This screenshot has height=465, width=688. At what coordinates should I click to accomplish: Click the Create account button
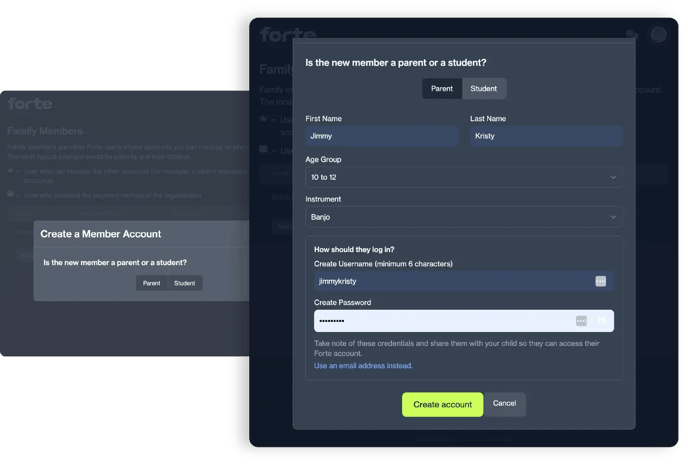[x=442, y=404]
